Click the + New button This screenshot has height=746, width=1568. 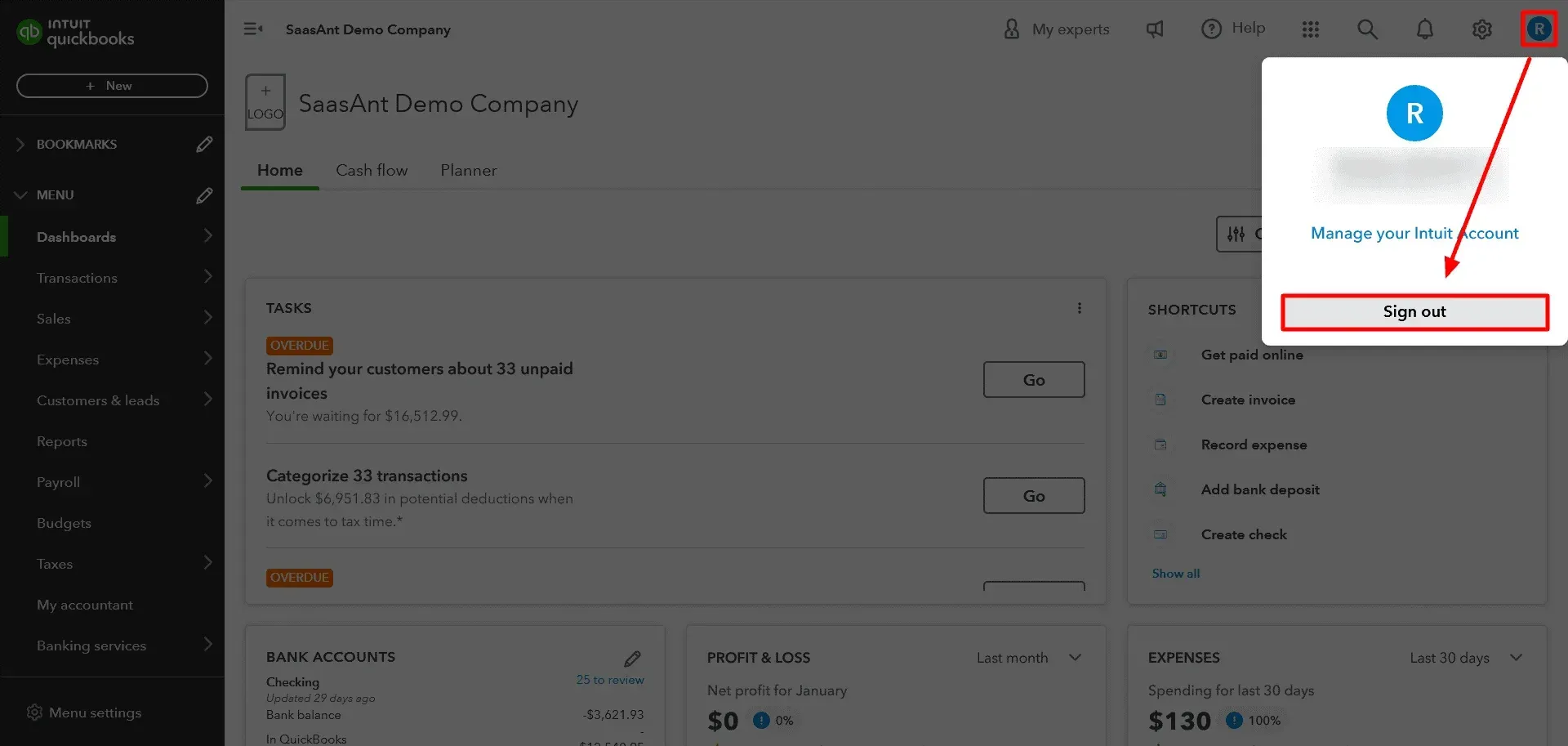(112, 86)
